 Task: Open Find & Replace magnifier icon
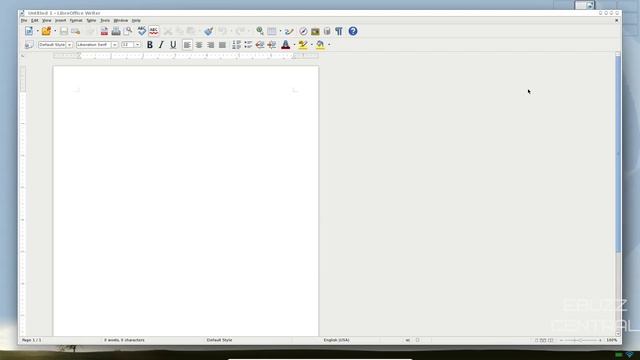click(x=260, y=31)
